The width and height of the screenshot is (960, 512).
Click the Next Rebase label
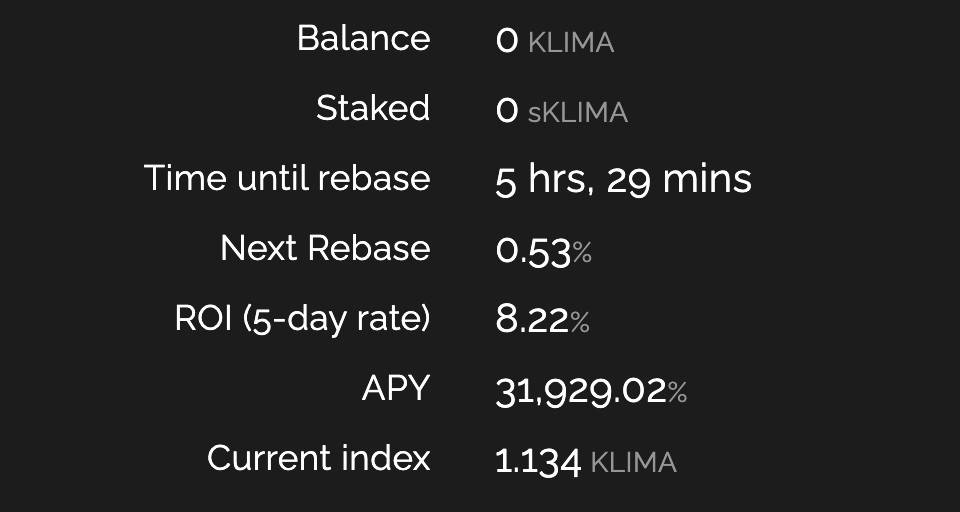(325, 248)
